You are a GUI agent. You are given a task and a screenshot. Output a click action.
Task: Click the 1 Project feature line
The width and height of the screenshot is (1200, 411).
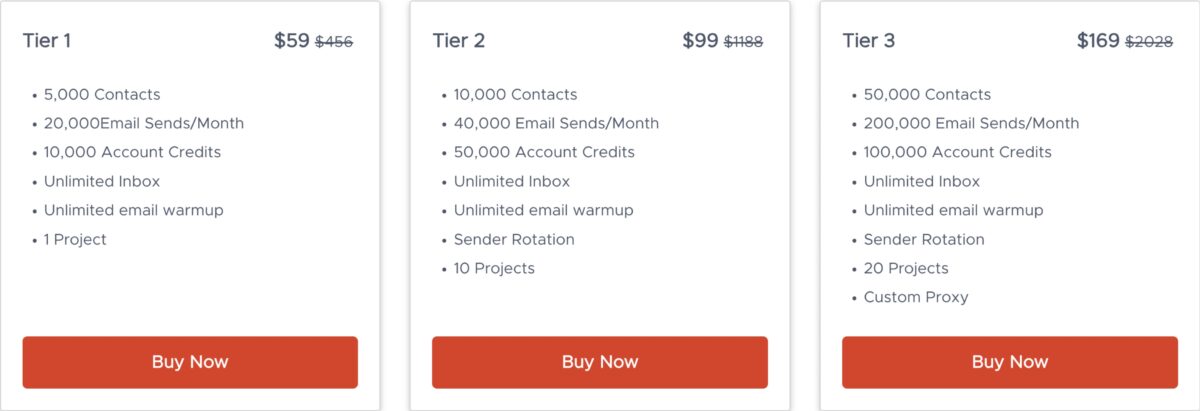pyautogui.click(x=75, y=240)
